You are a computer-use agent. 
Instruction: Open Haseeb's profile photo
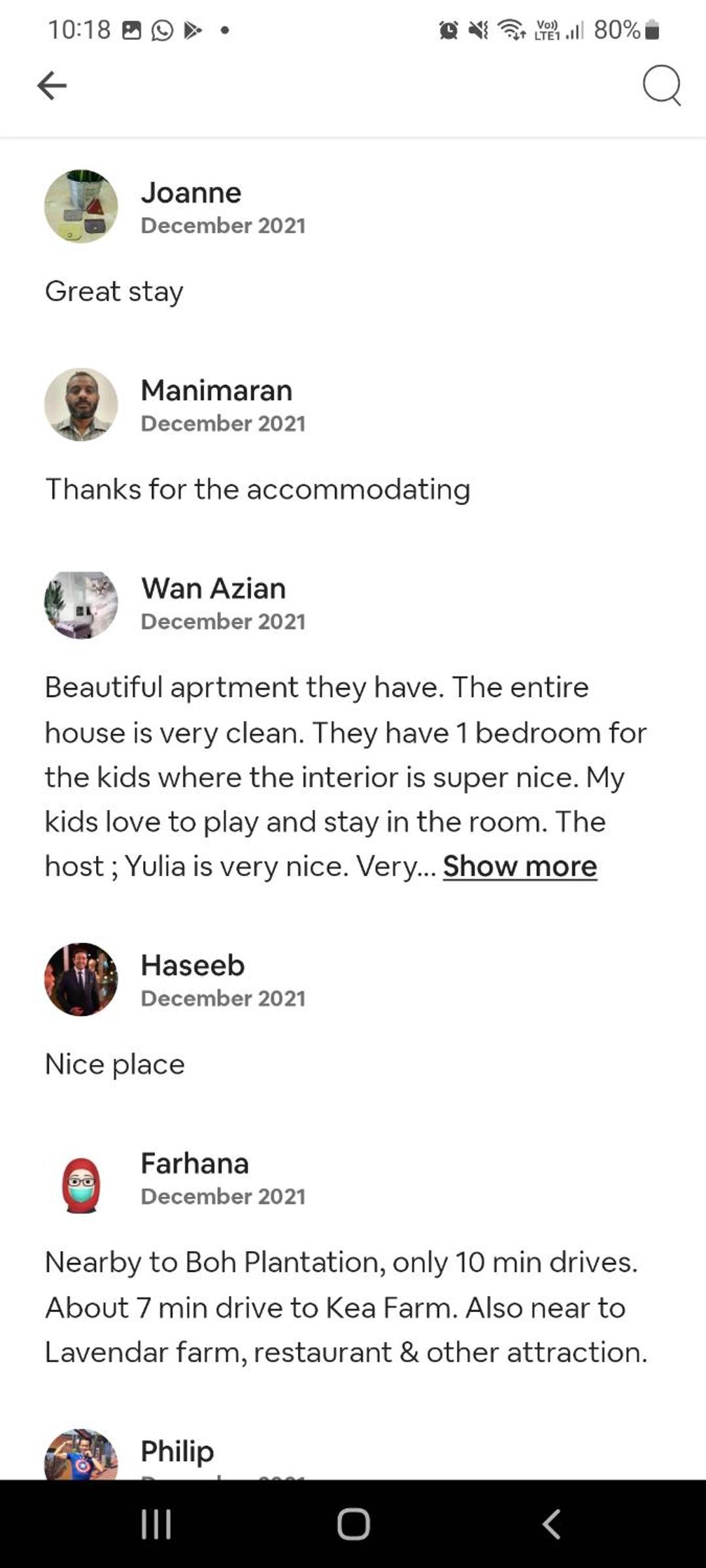81,979
